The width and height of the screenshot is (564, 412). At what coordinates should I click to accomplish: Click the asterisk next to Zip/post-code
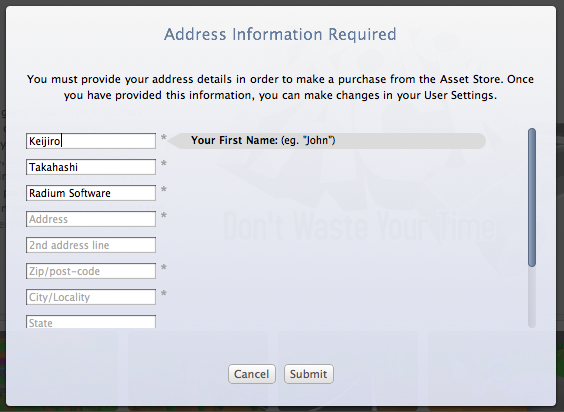pyautogui.click(x=164, y=268)
